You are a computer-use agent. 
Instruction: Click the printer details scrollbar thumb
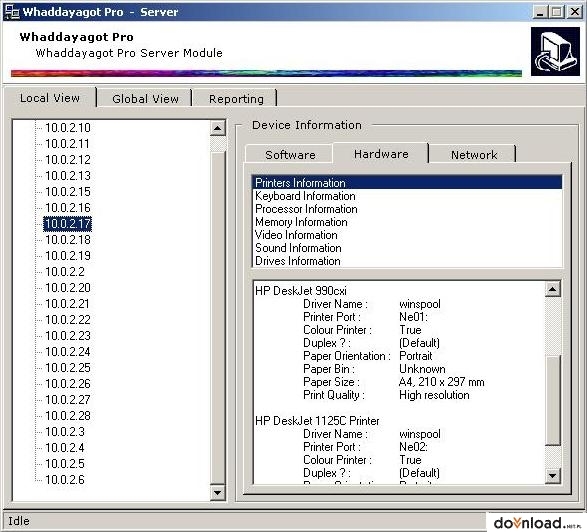553,401
